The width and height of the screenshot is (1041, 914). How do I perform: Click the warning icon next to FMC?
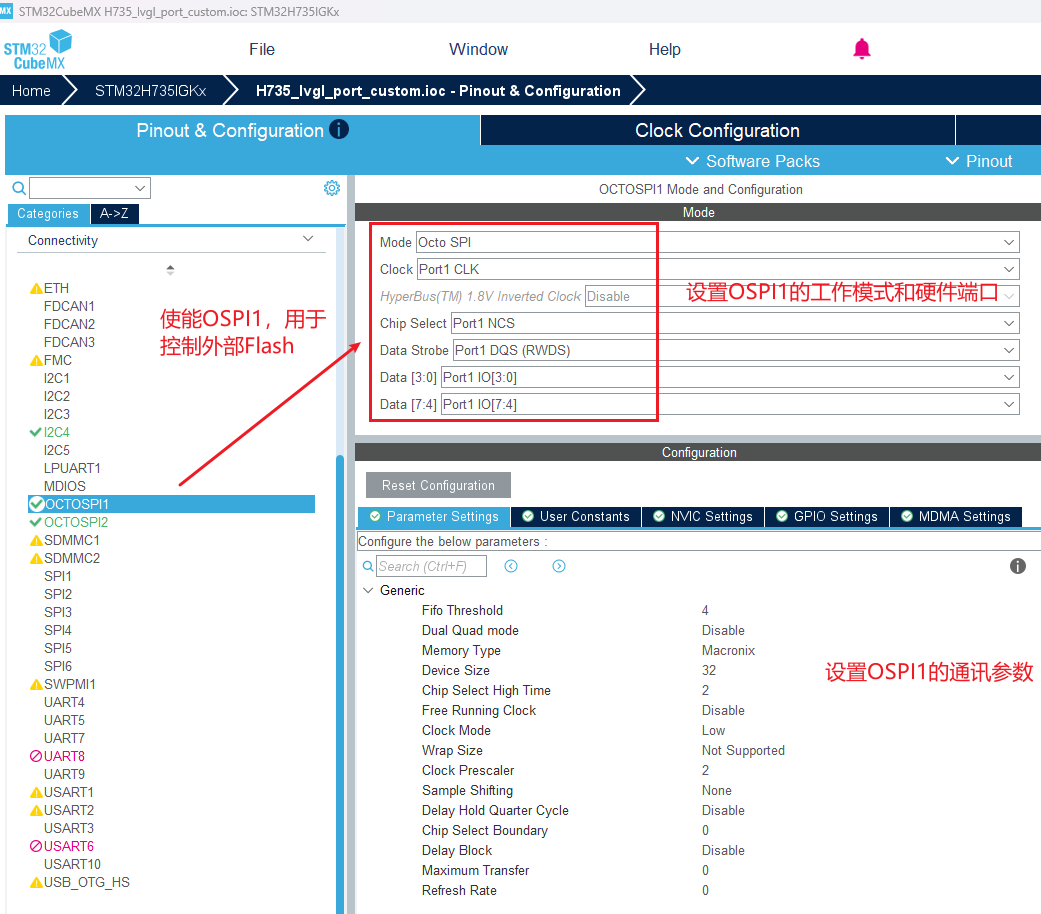click(36, 360)
